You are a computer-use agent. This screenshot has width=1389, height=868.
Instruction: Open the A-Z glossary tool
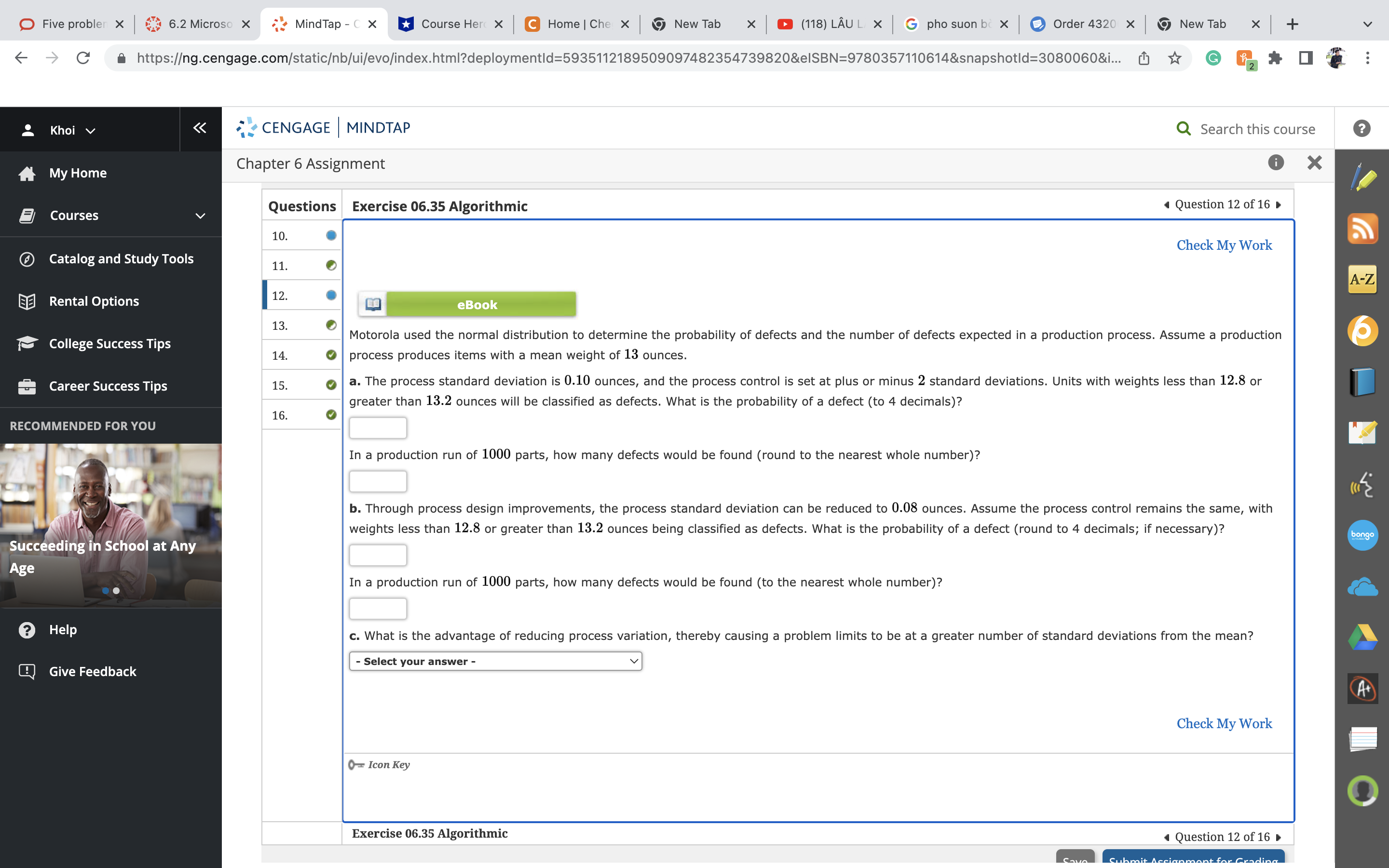(x=1362, y=280)
